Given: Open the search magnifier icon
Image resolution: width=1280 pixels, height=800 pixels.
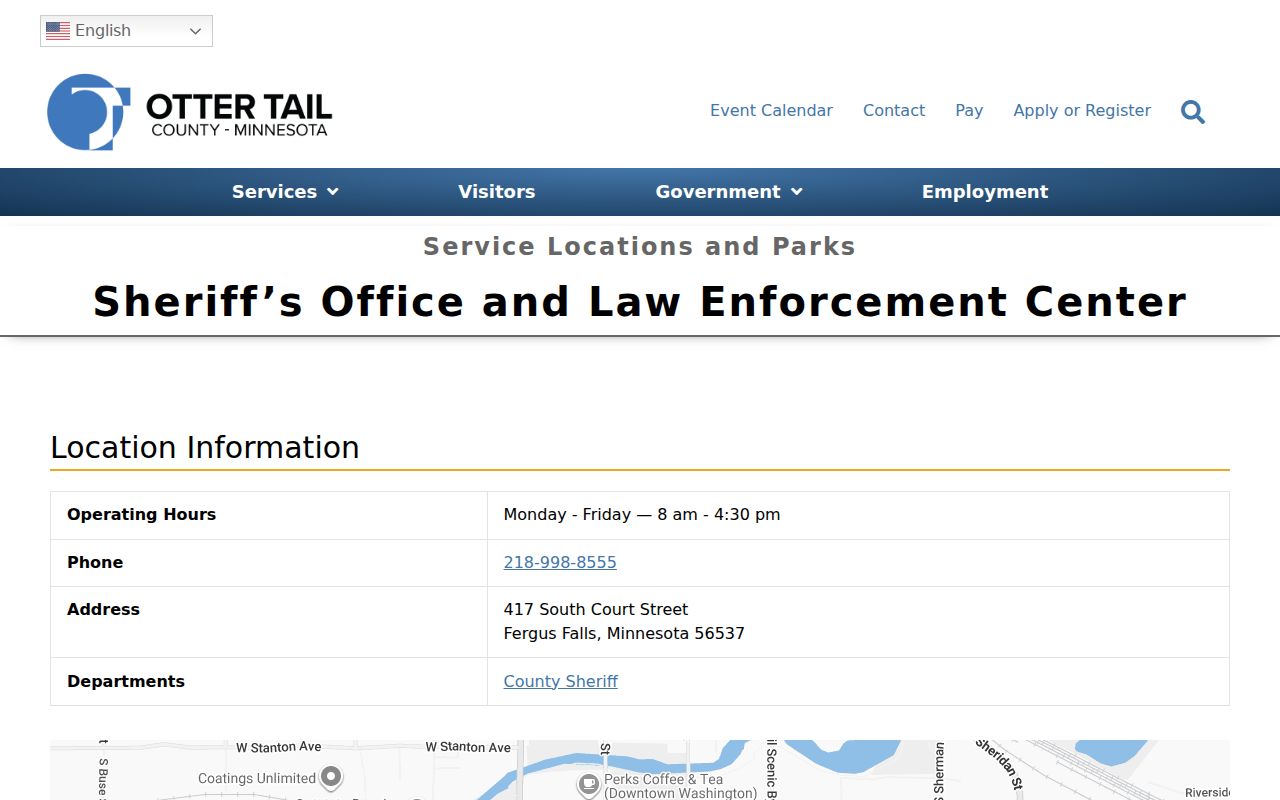Looking at the screenshot, I should [1193, 111].
